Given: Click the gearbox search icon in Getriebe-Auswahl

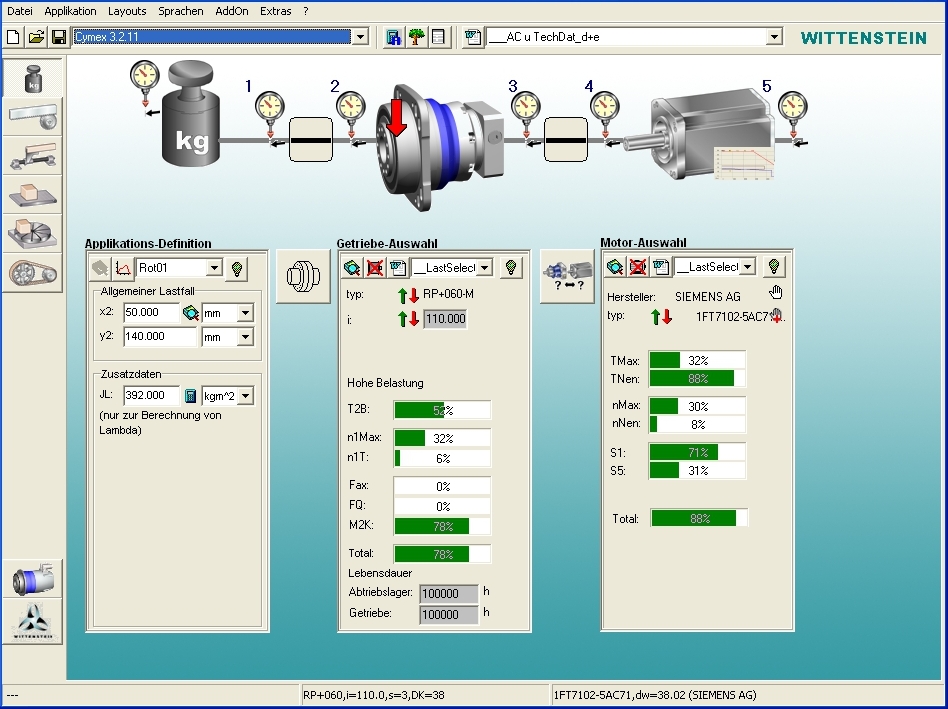Looking at the screenshot, I should coord(352,267).
